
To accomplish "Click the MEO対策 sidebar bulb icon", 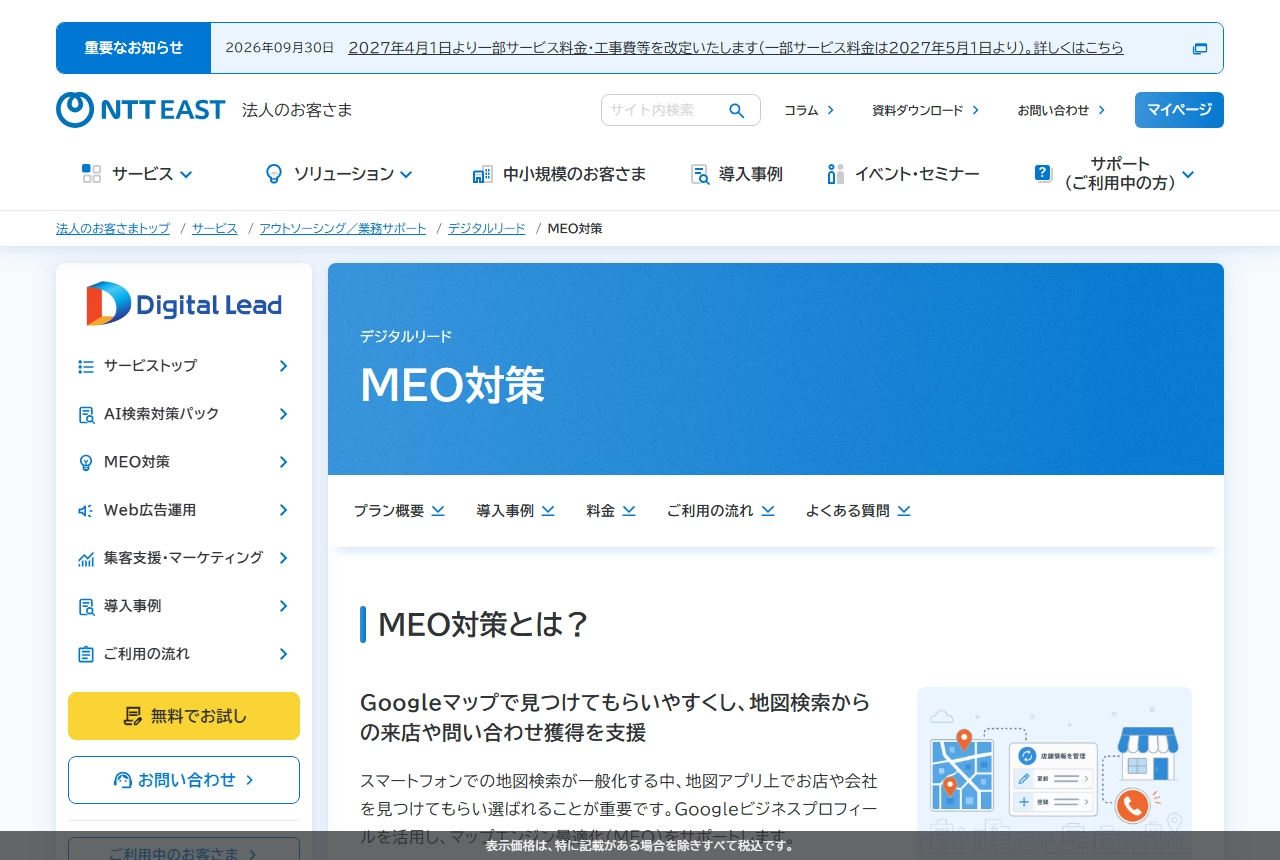I will pyautogui.click(x=86, y=462).
